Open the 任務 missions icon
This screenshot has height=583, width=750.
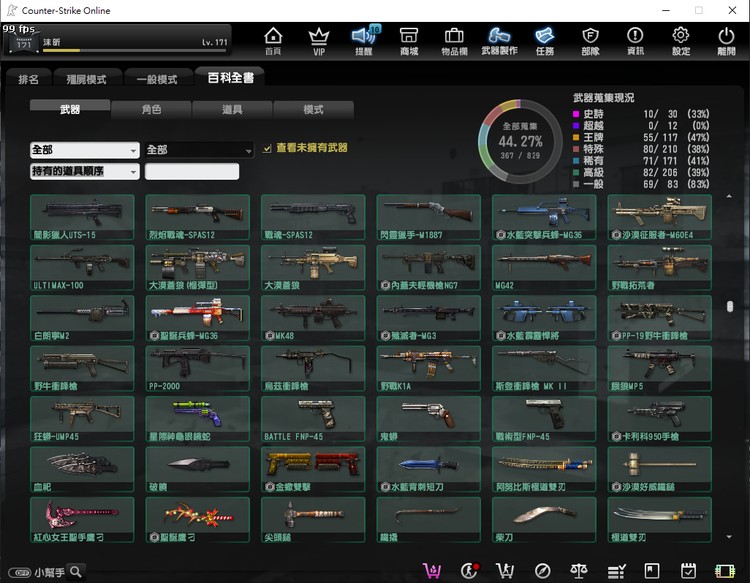click(545, 41)
